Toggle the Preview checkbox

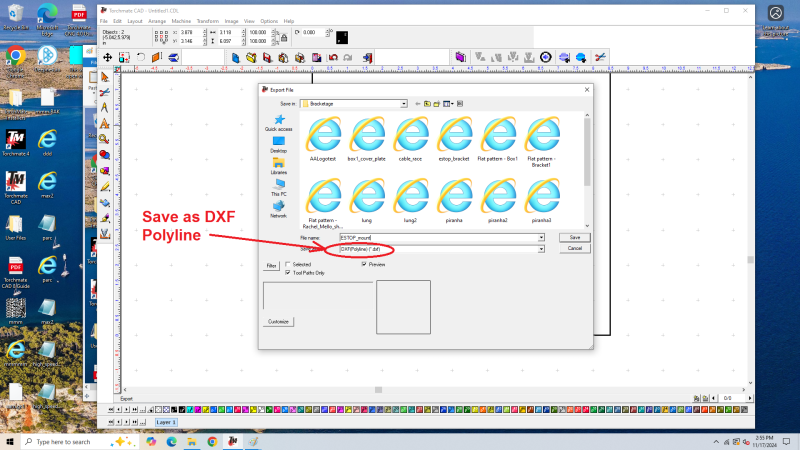click(x=364, y=264)
